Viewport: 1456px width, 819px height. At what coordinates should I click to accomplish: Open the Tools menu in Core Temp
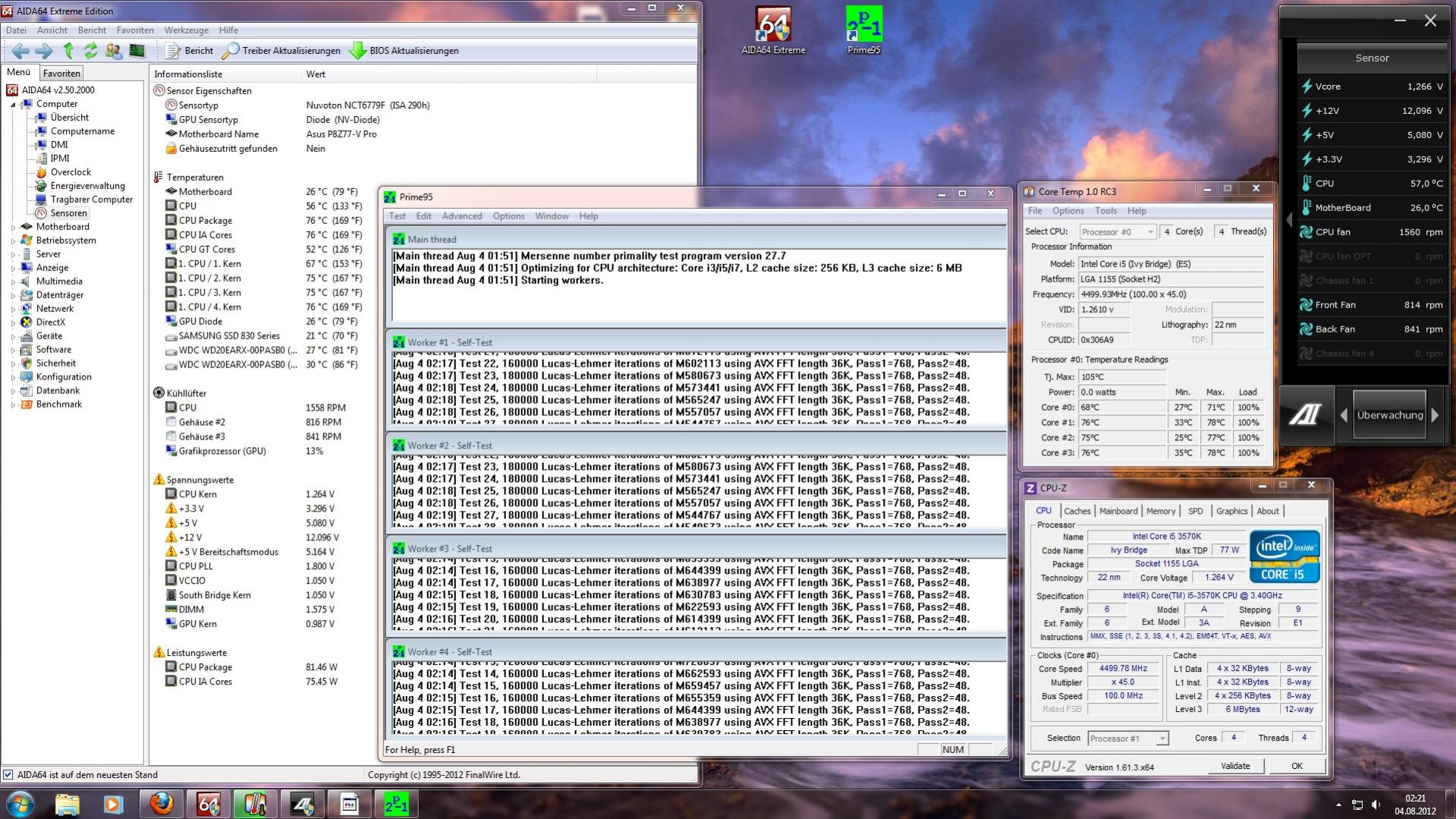click(1105, 211)
